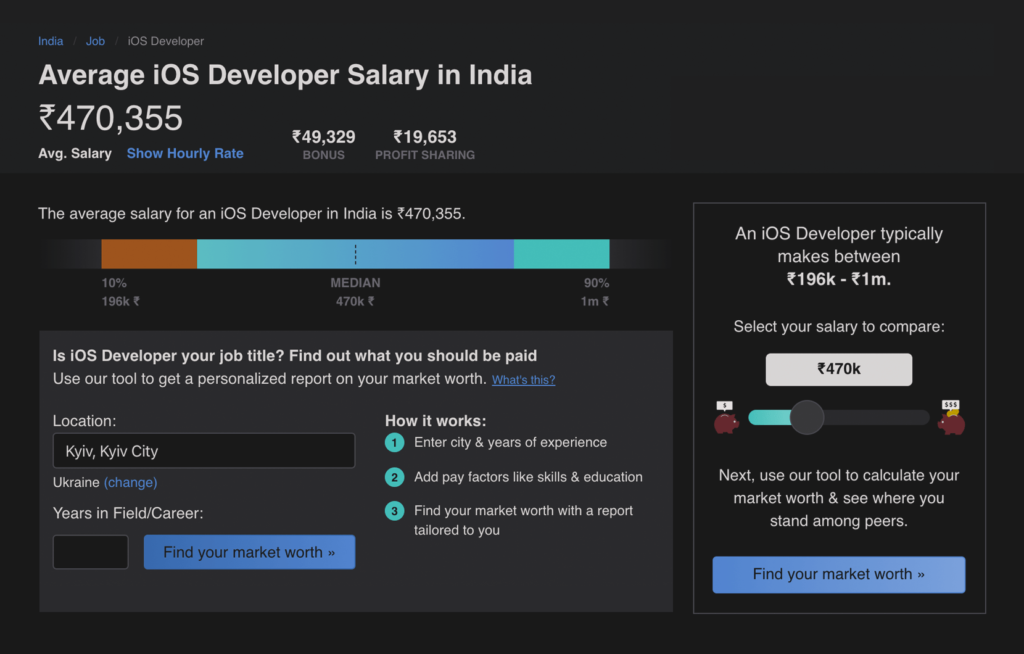Click the ₹470,355 average salary heading figure

coord(110,118)
